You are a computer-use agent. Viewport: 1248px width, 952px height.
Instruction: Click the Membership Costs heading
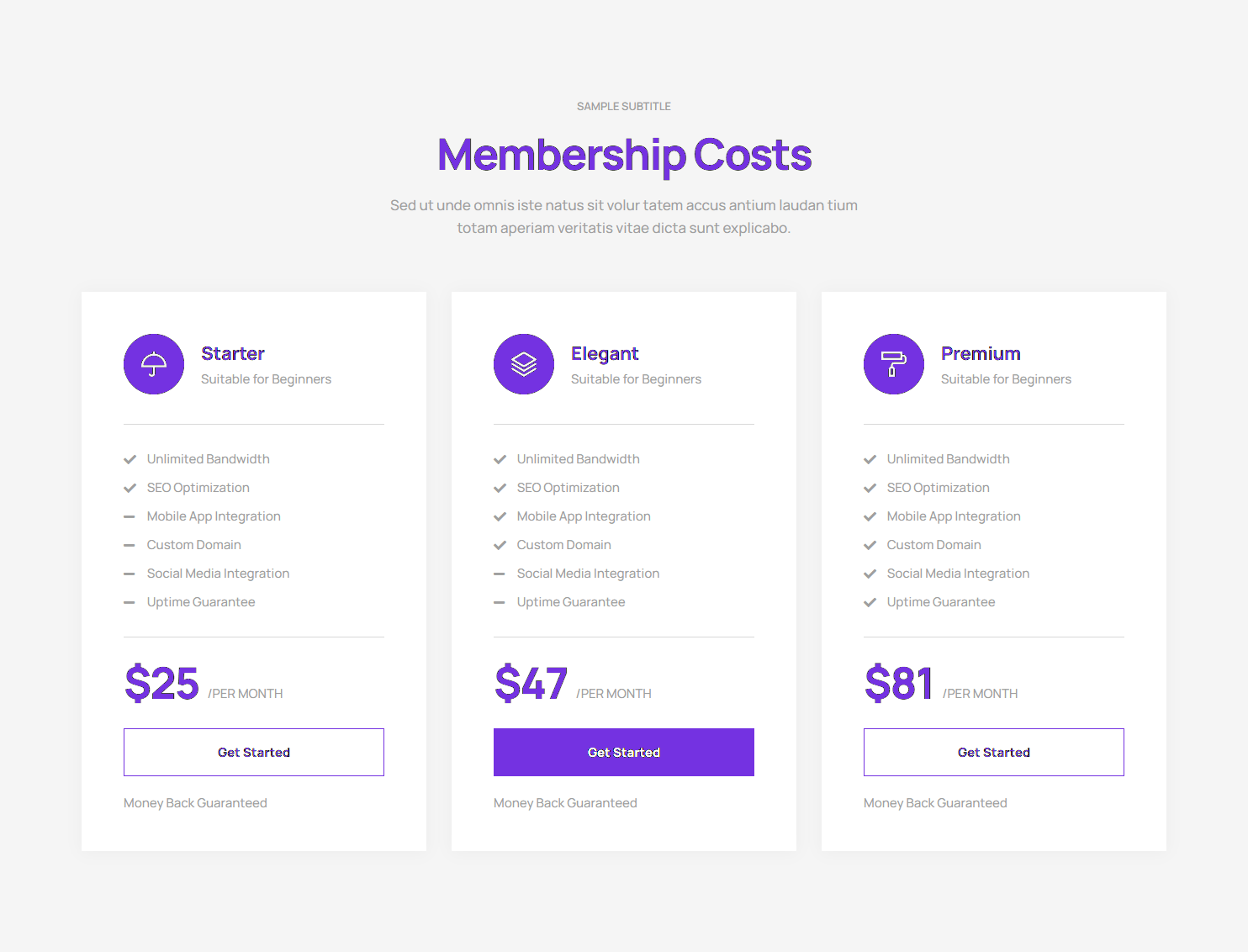tap(624, 156)
